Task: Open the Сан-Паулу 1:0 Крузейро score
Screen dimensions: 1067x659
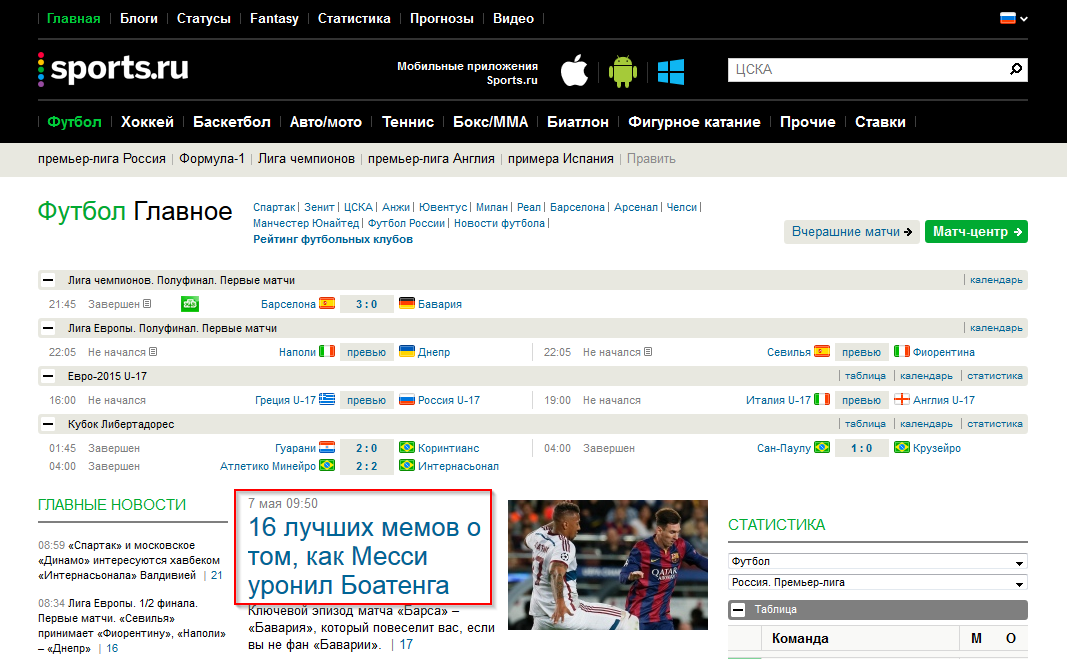Action: click(x=861, y=448)
